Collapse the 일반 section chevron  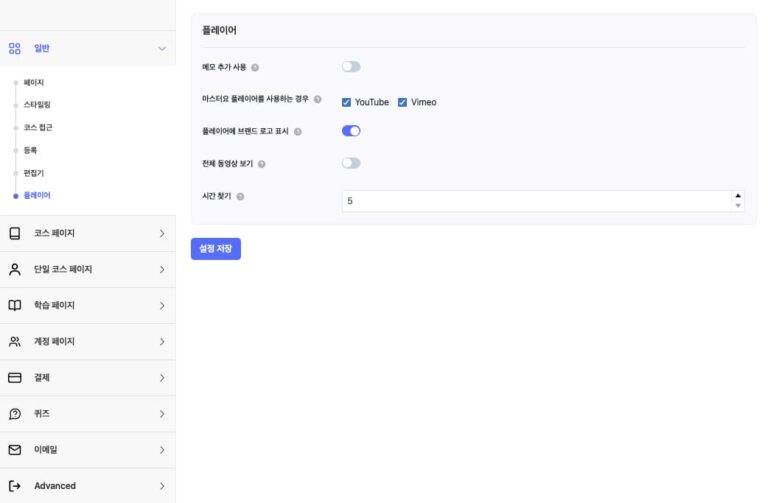[162, 48]
